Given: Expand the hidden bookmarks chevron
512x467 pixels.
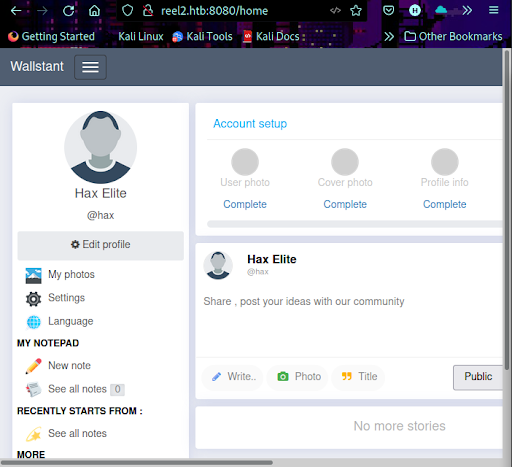Looking at the screenshot, I should tap(389, 36).
